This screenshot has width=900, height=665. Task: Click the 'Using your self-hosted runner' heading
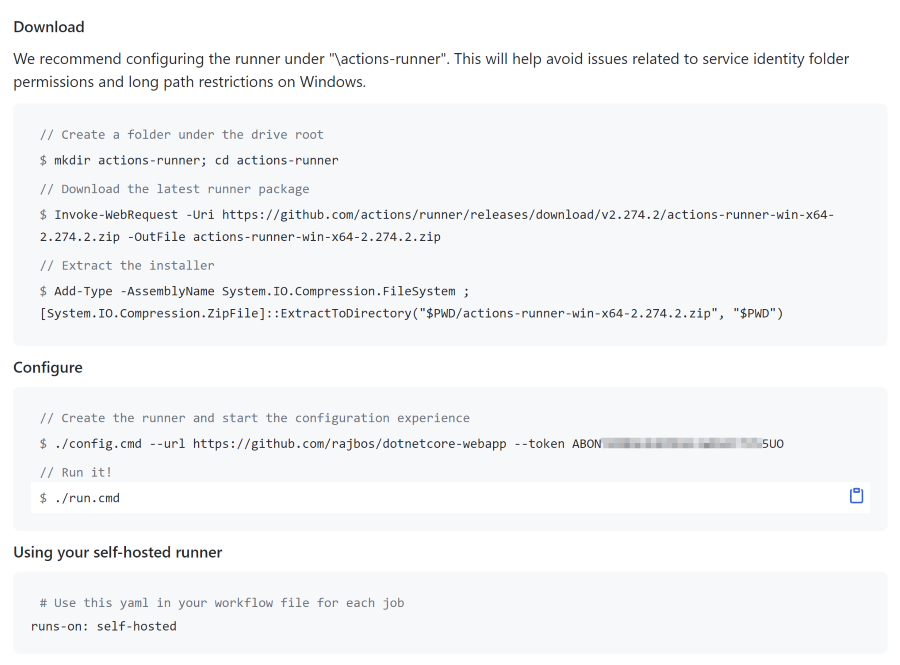pyautogui.click(x=118, y=552)
